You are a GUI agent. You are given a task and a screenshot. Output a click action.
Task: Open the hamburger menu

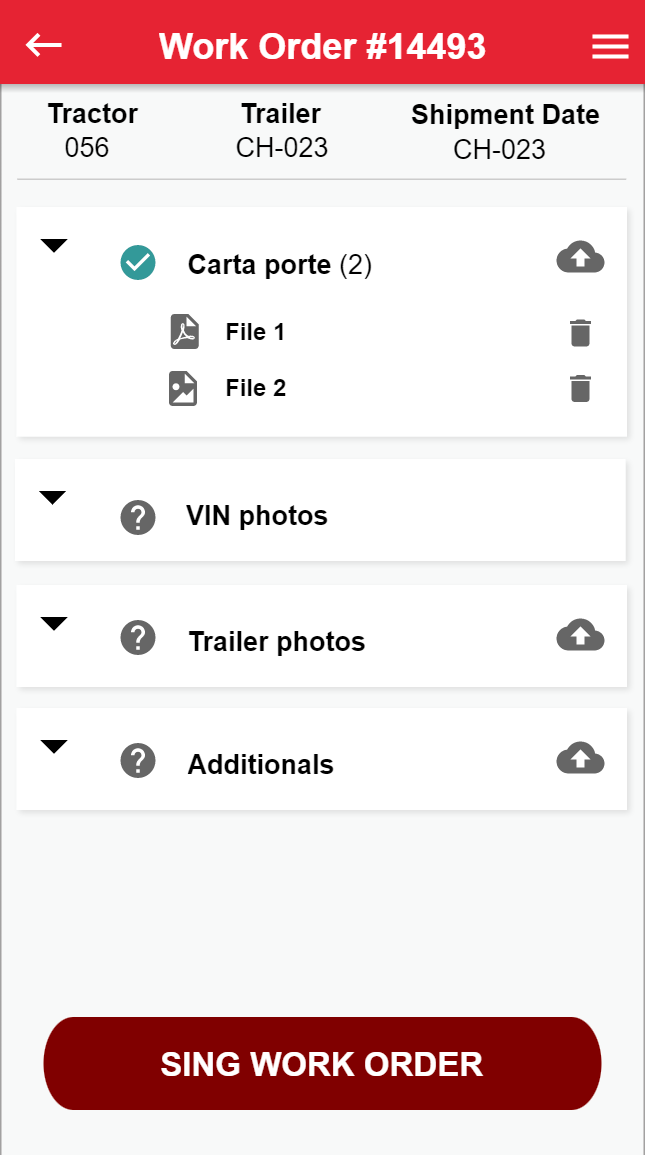[x=610, y=47]
